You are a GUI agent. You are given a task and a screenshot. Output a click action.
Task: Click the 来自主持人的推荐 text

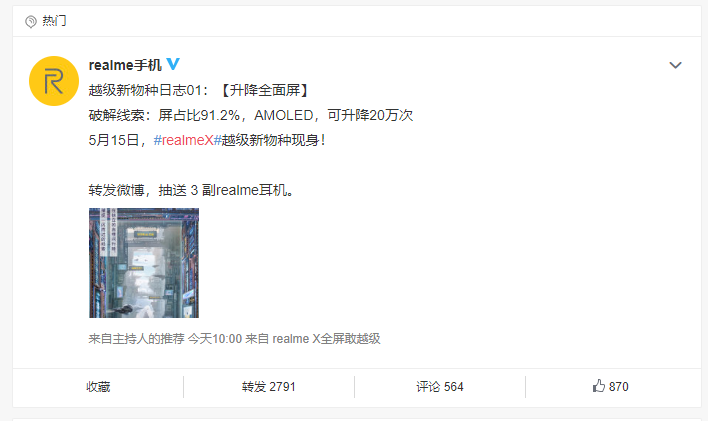tap(136, 339)
